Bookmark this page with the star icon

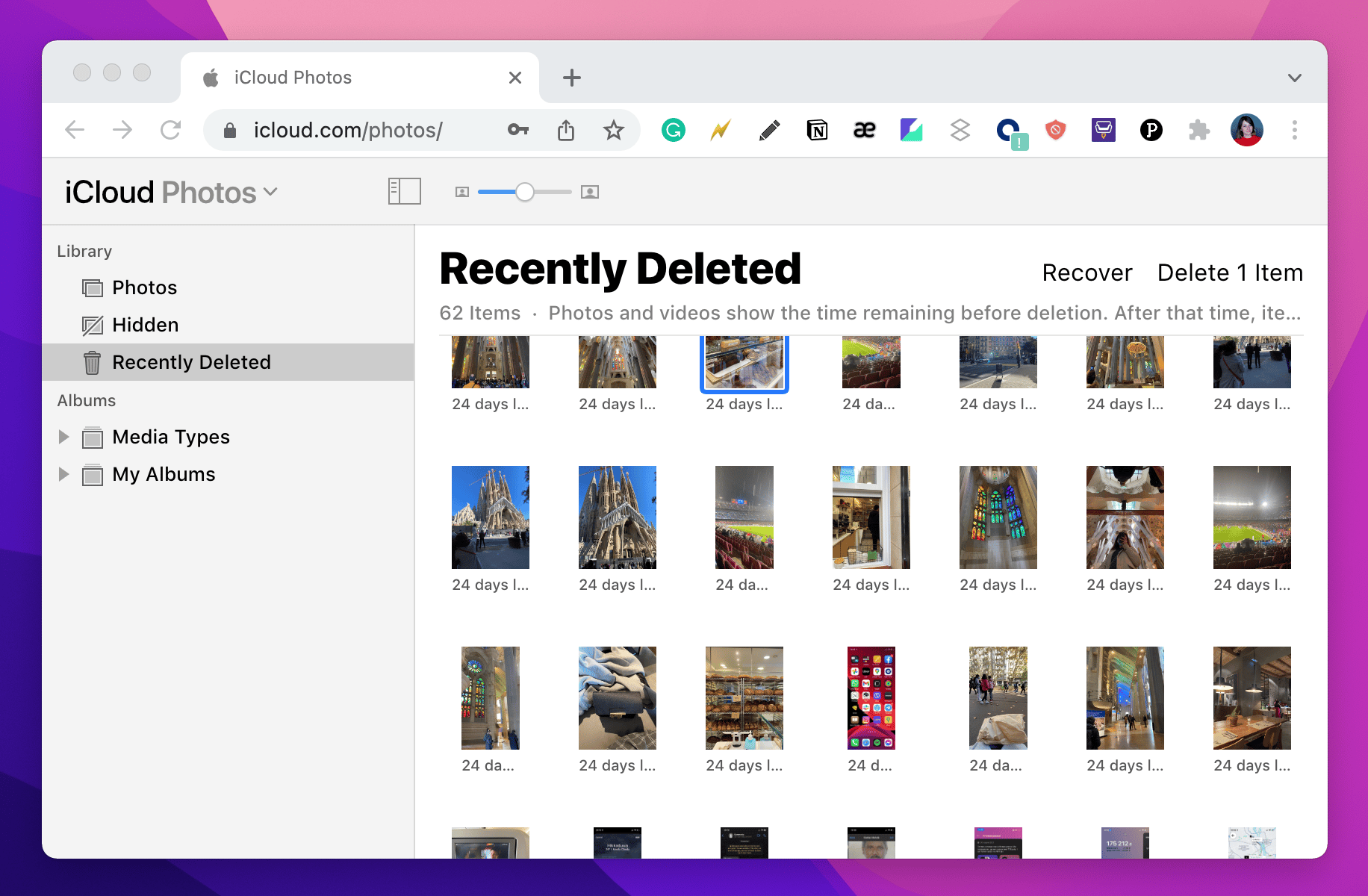click(614, 130)
